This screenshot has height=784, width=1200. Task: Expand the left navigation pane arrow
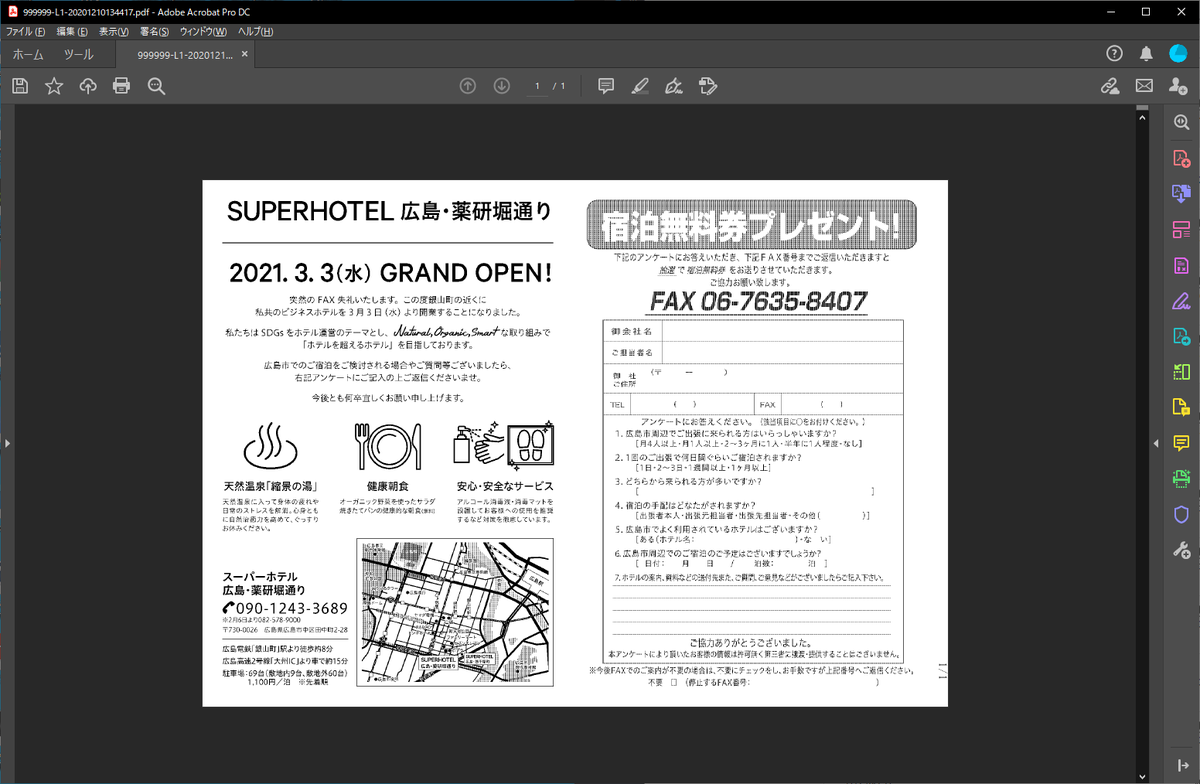pos(6,442)
